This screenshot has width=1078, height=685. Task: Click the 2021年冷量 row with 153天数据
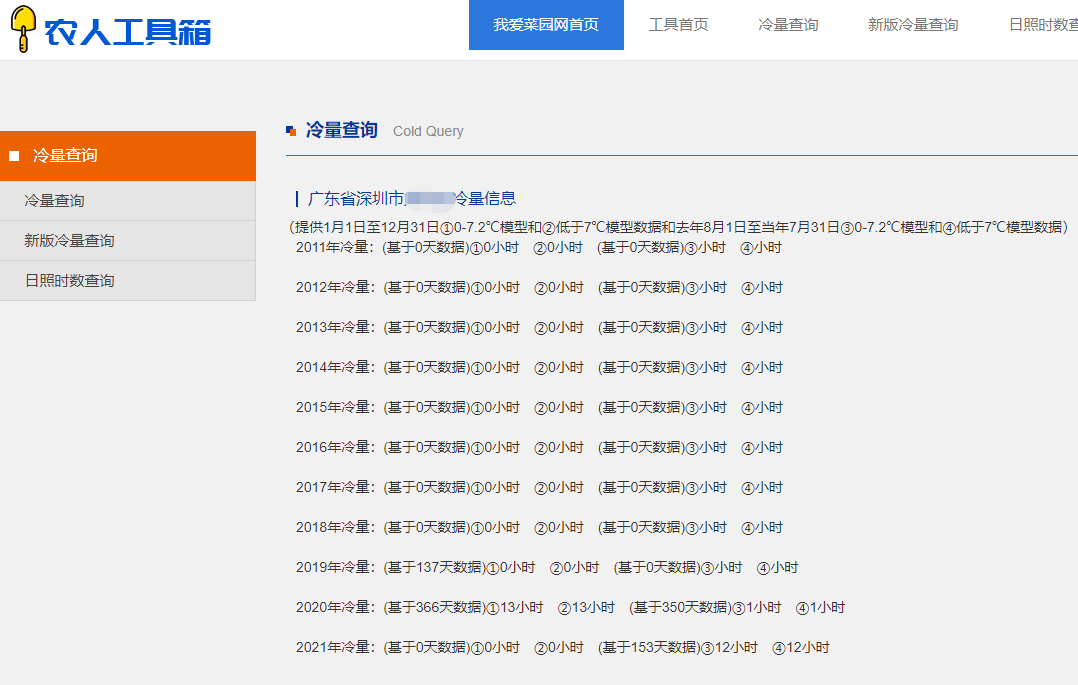pos(562,648)
